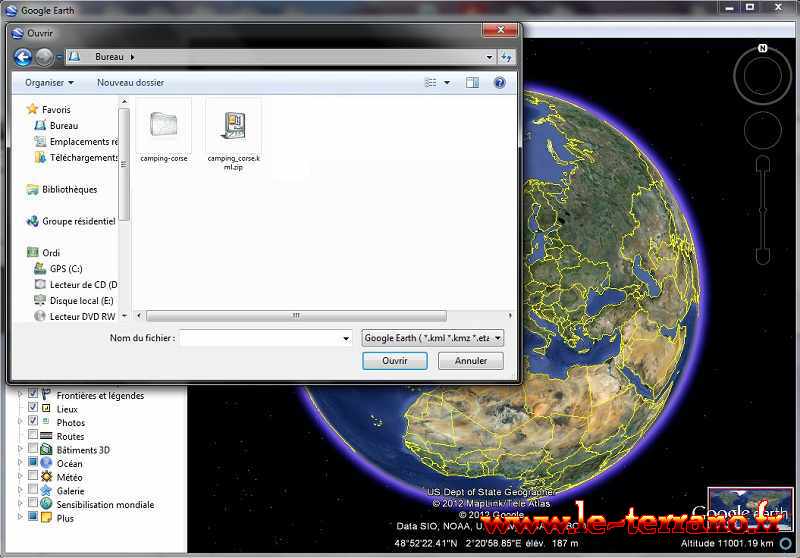Open Favoris star in navigation pane

[x=49, y=109]
